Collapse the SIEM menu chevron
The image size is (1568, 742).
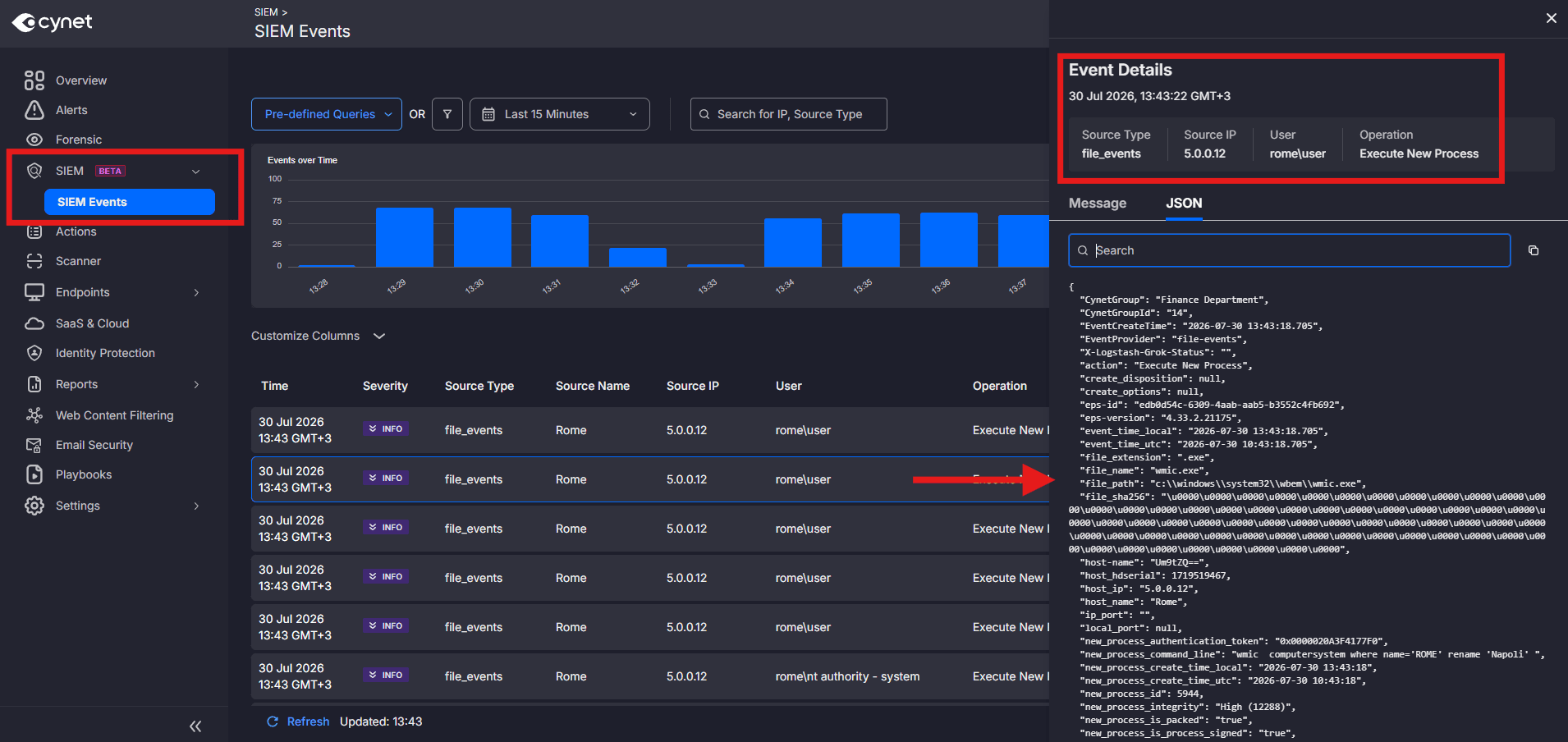click(196, 171)
